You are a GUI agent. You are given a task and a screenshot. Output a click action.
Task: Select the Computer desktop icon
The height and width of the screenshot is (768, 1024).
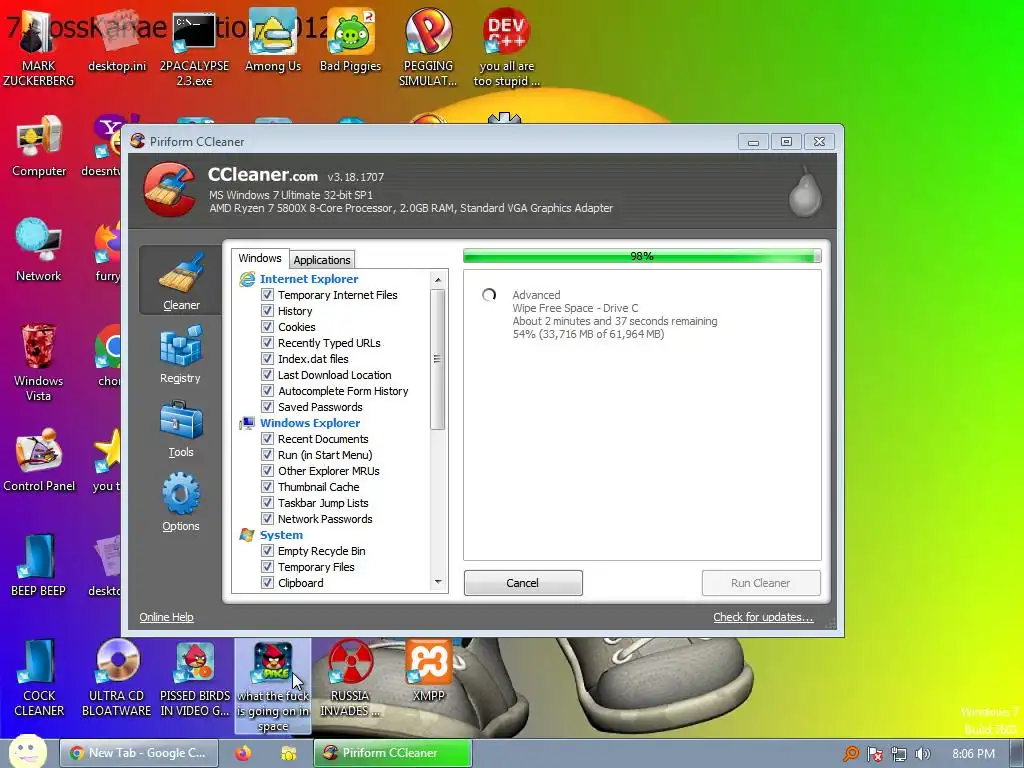coord(39,147)
